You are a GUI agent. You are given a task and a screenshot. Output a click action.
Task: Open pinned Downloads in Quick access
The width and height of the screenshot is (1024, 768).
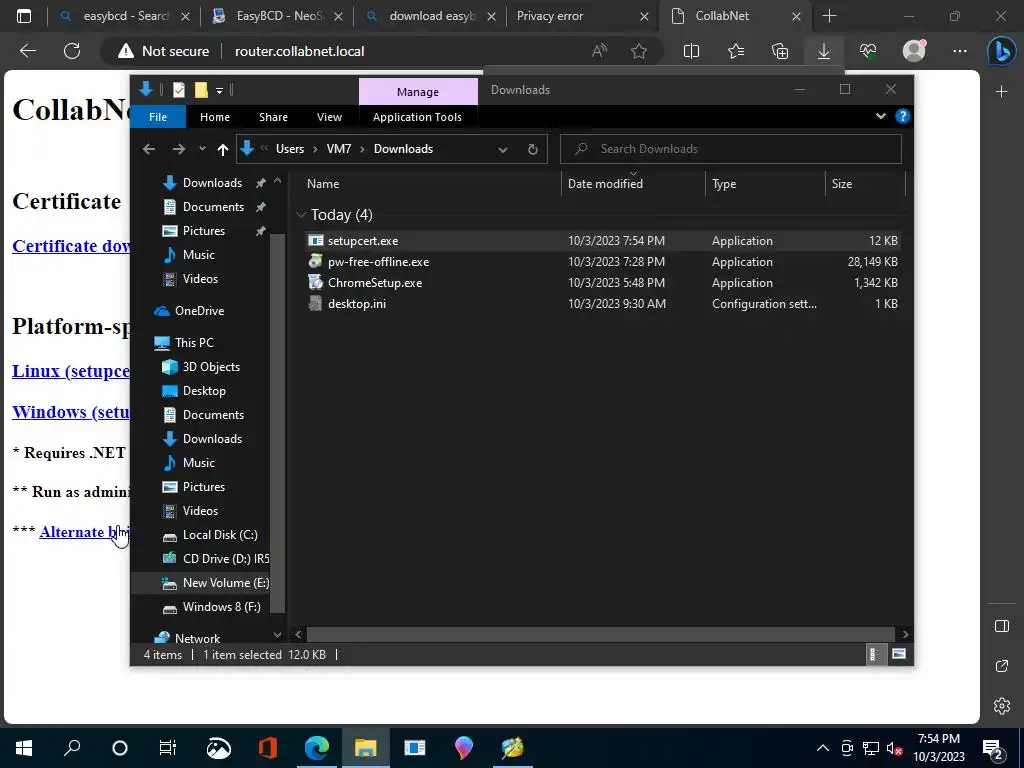(x=212, y=183)
